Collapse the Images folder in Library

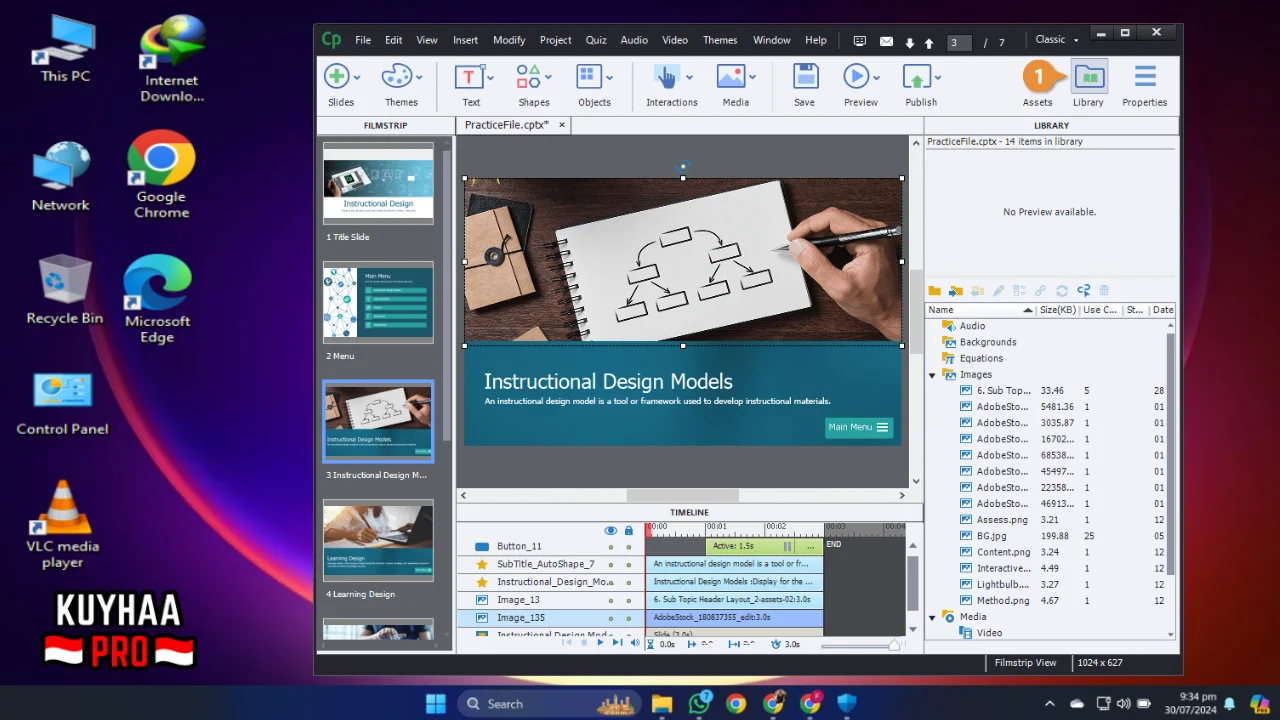(x=933, y=375)
